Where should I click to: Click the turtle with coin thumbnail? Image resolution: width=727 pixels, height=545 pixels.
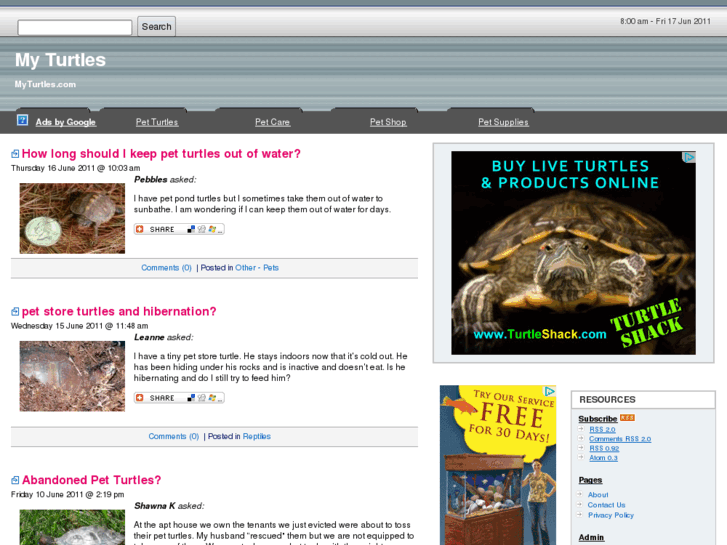click(72, 218)
